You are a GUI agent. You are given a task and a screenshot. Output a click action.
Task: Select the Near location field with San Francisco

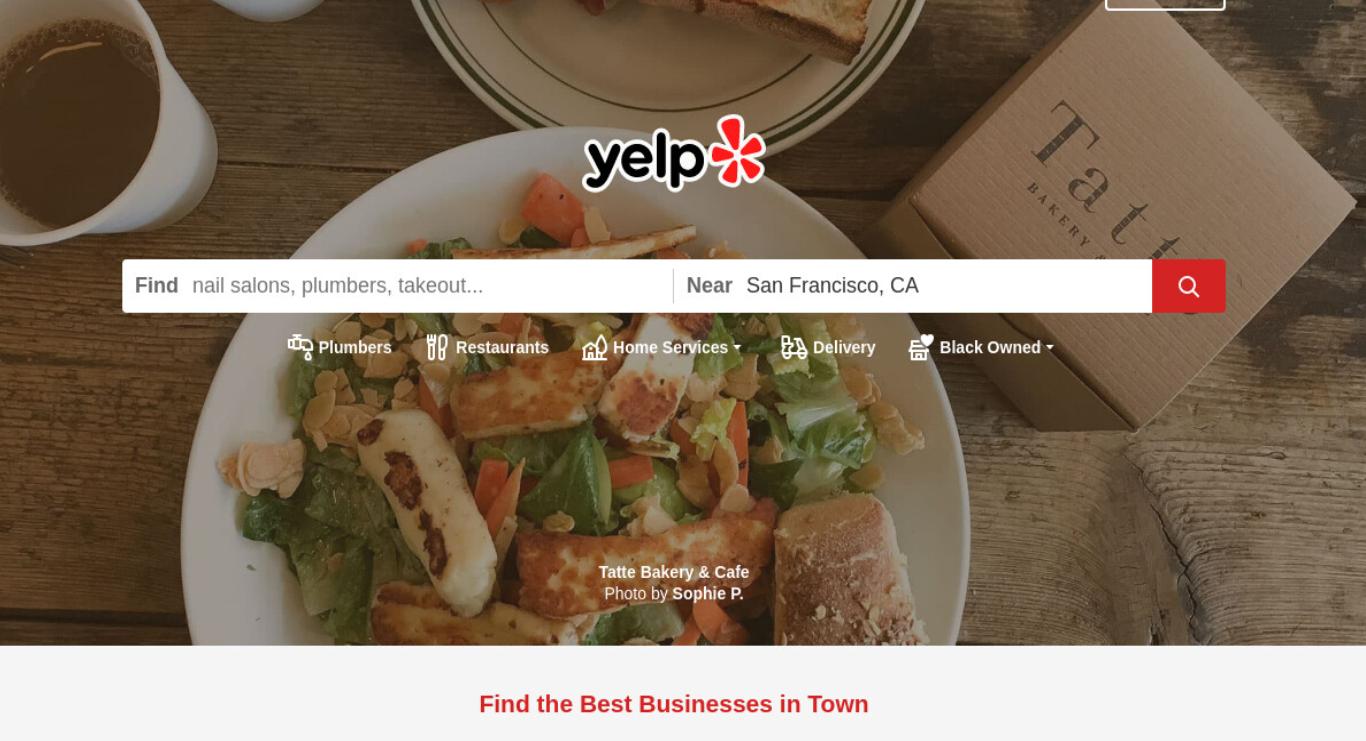click(x=944, y=286)
